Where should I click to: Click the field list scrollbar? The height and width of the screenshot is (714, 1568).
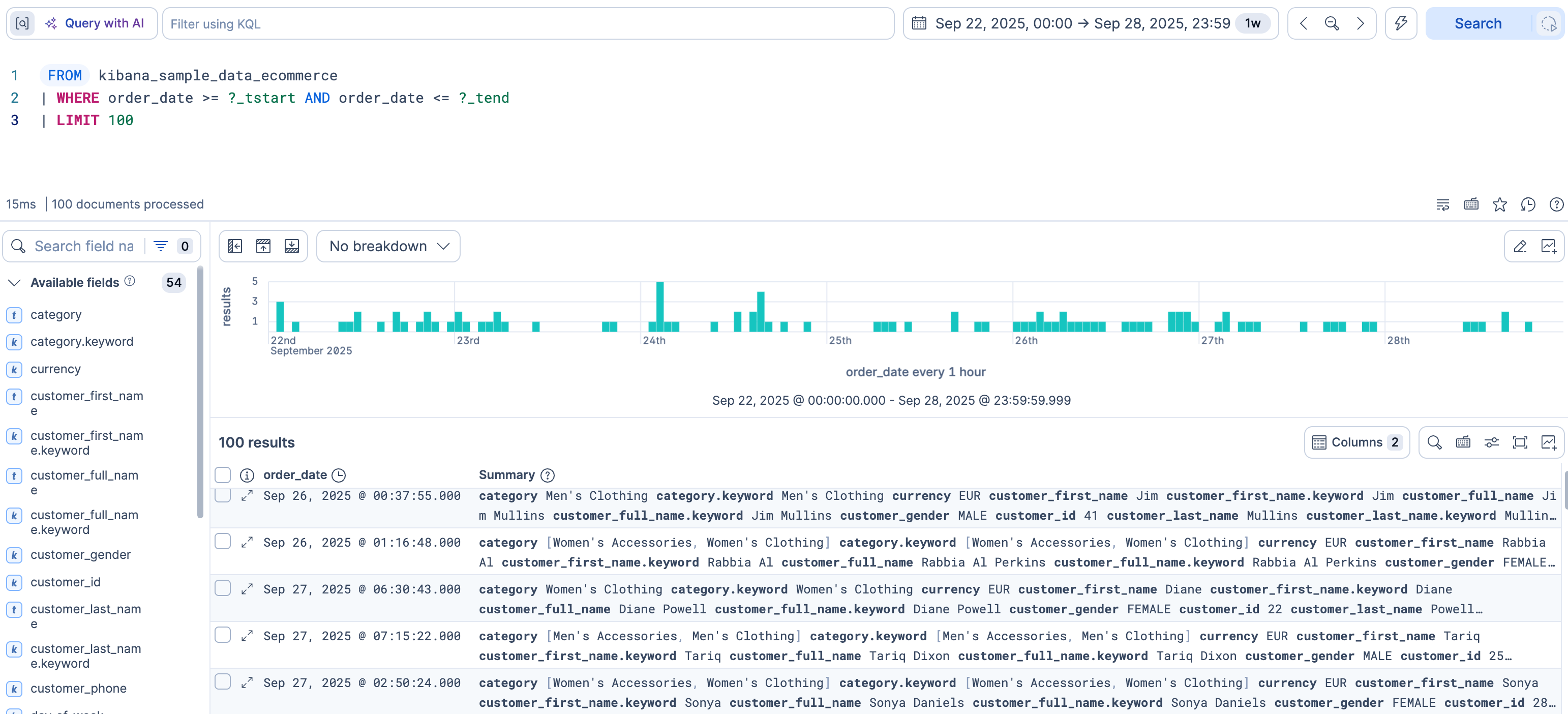point(200,393)
